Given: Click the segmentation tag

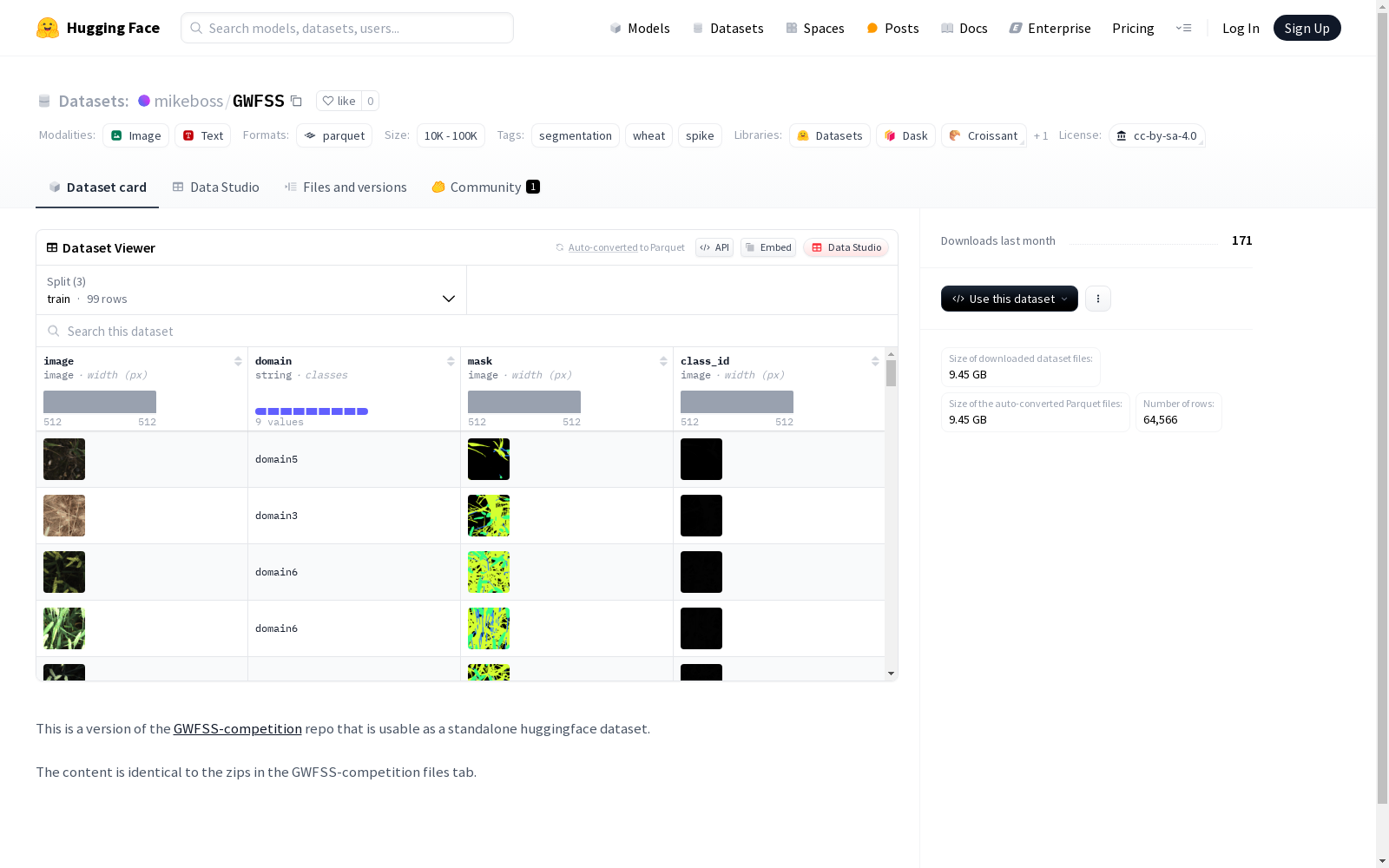Looking at the screenshot, I should click(x=576, y=135).
